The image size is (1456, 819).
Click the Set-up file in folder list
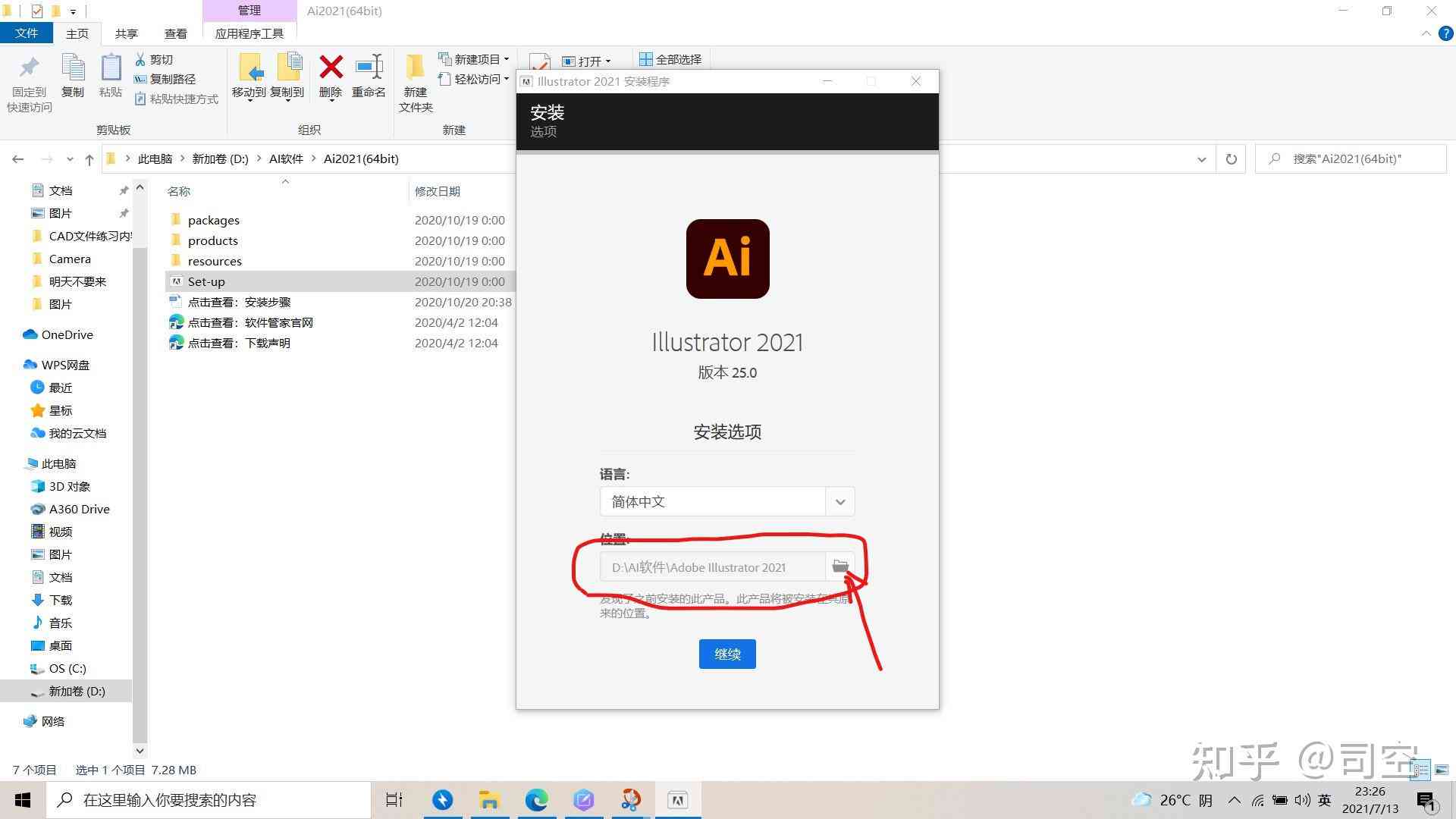[x=206, y=281]
